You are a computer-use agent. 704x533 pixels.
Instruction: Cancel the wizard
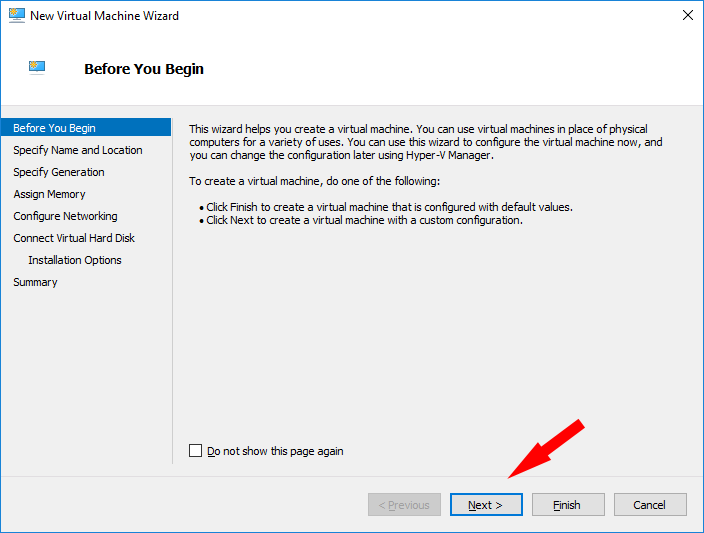(650, 505)
